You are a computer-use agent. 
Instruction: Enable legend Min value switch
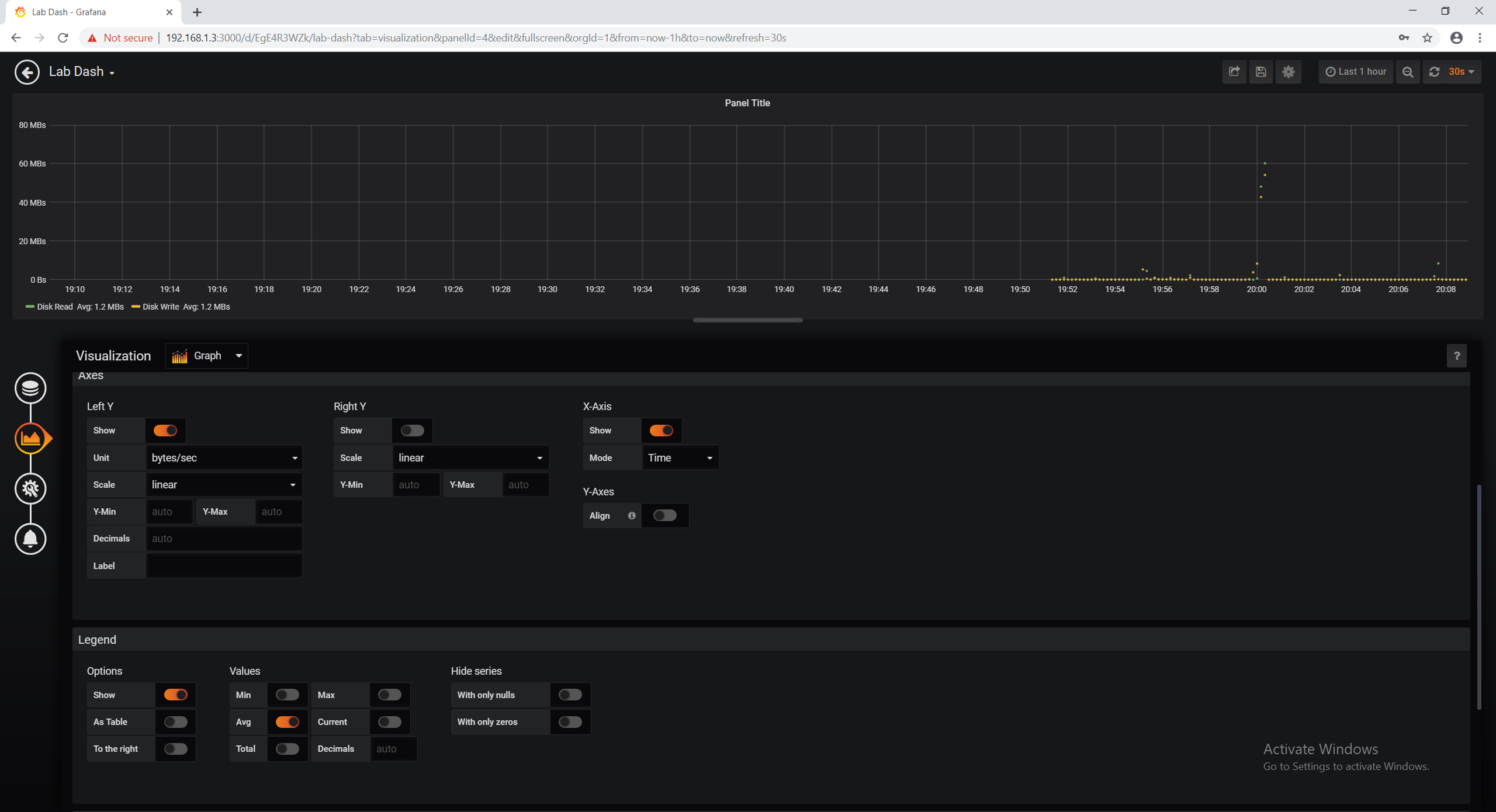[288, 695]
